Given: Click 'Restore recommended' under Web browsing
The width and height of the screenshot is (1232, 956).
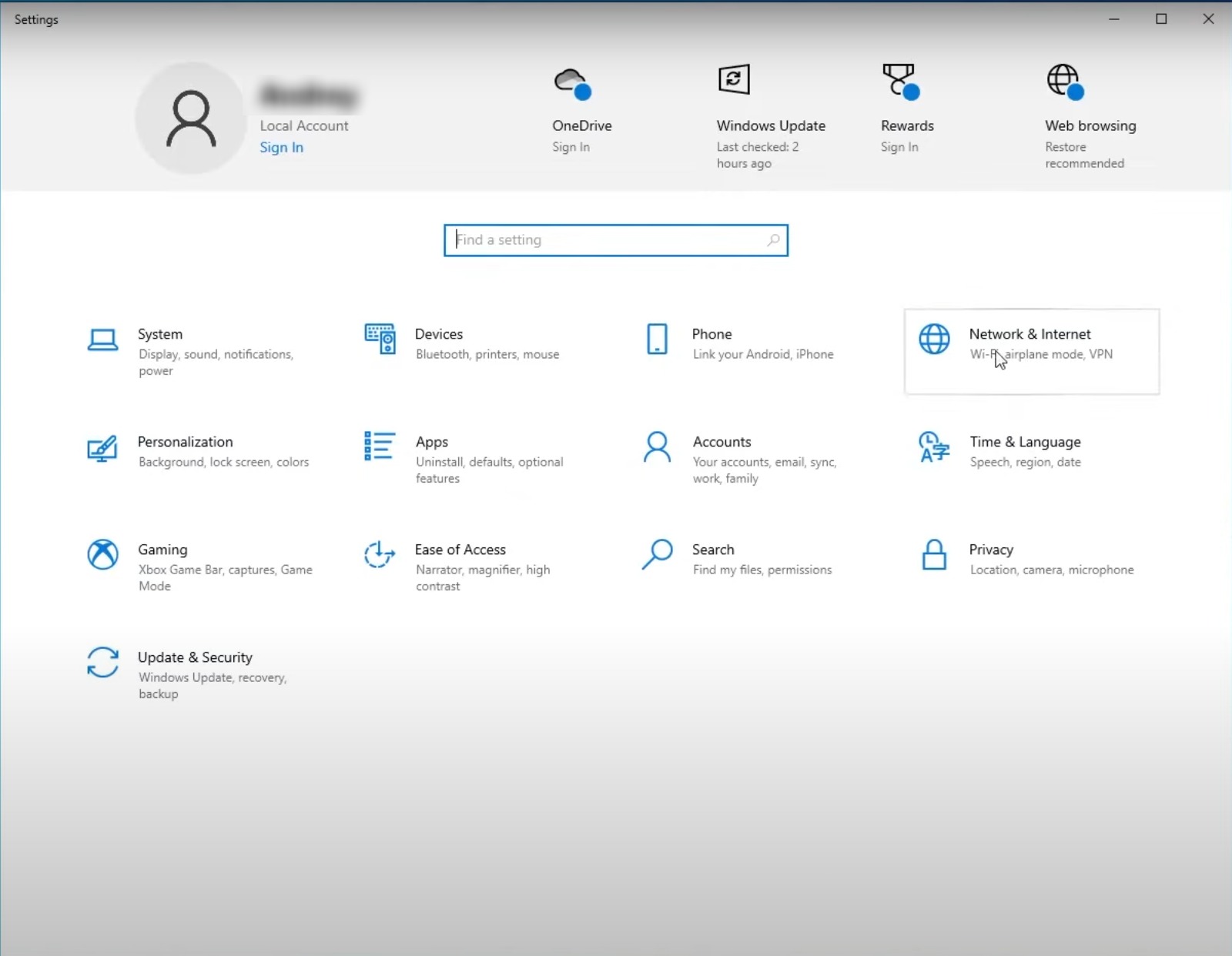Looking at the screenshot, I should tap(1084, 155).
